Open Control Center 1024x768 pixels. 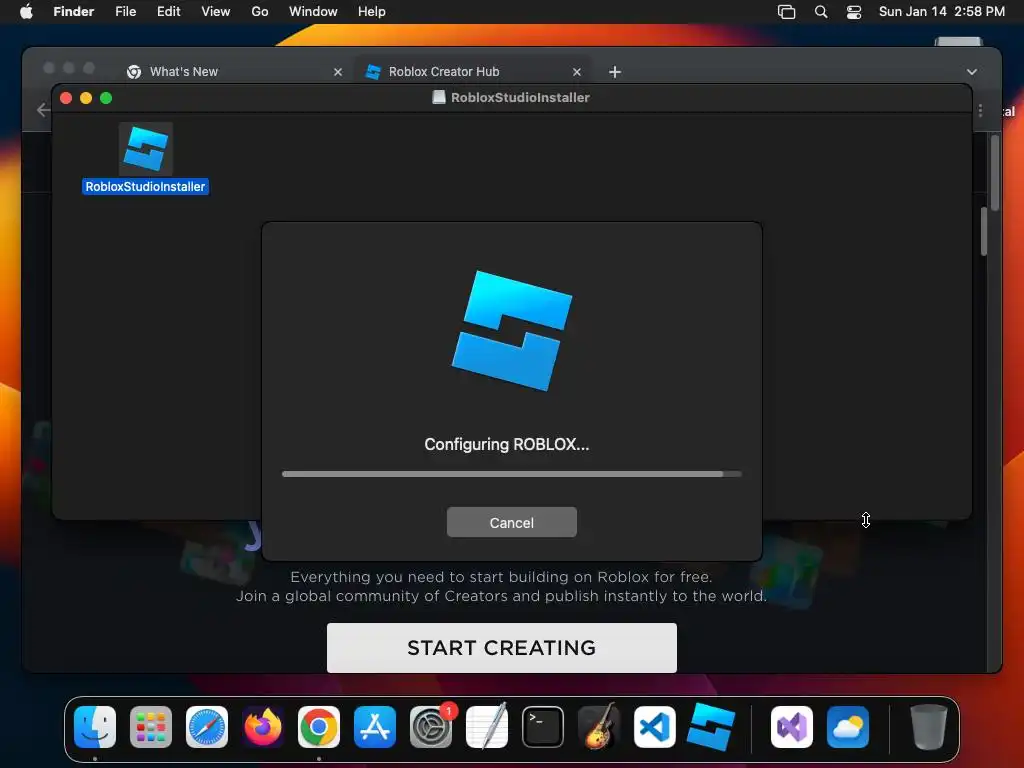pyautogui.click(x=854, y=12)
